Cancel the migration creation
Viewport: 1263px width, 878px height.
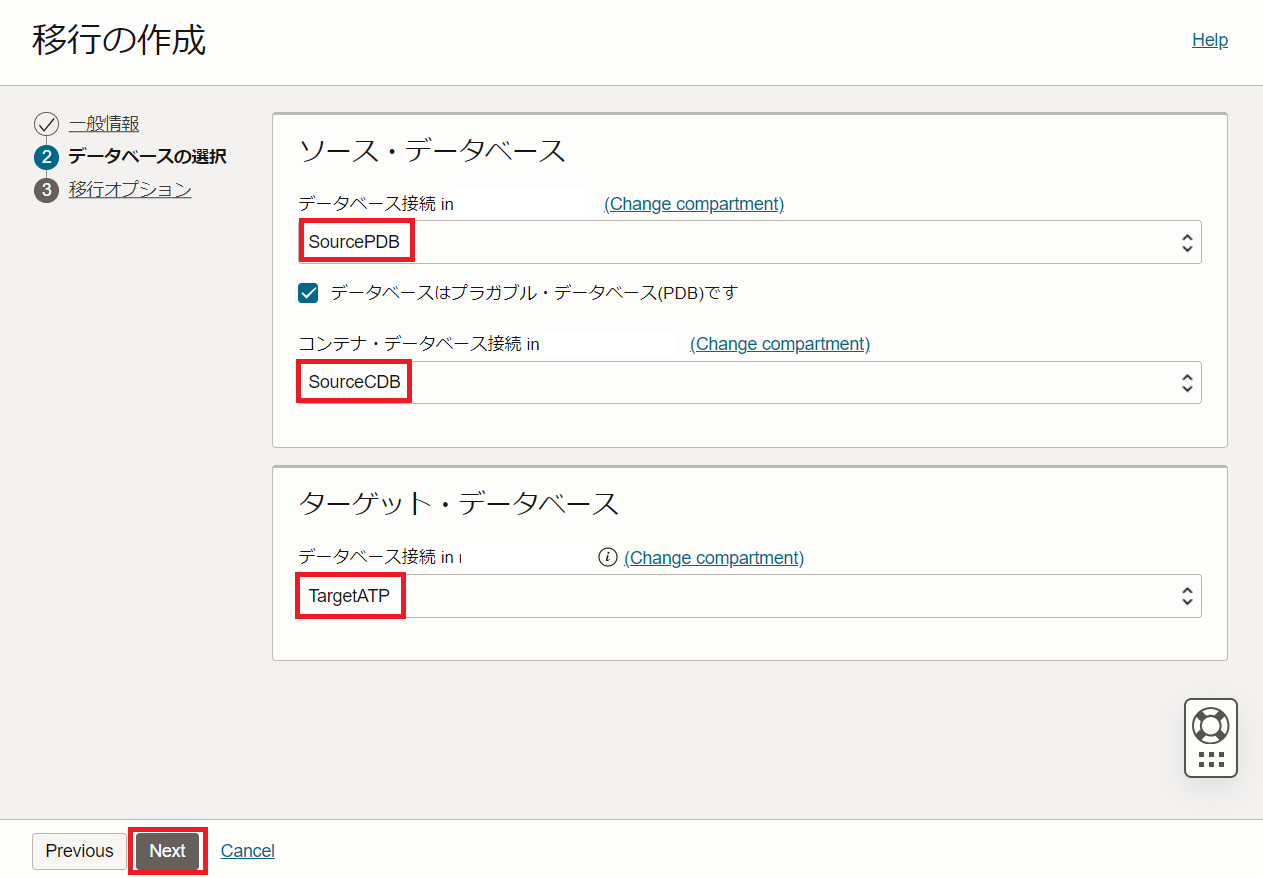[248, 851]
